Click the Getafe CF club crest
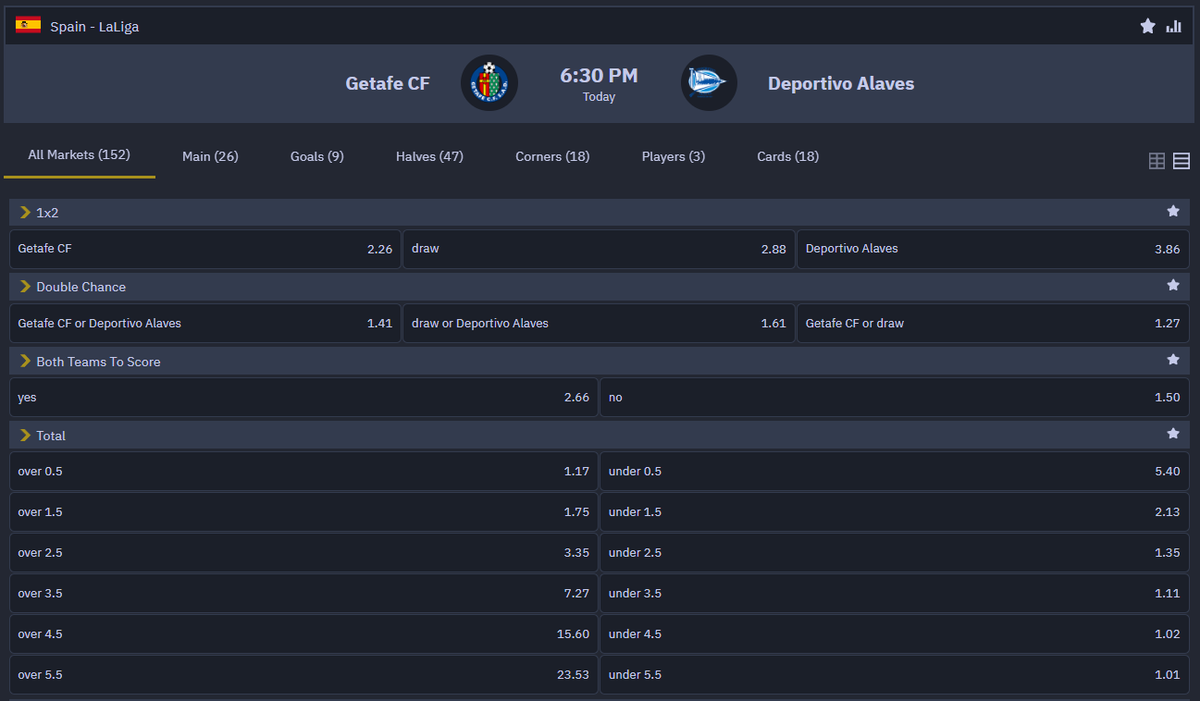 (x=489, y=83)
